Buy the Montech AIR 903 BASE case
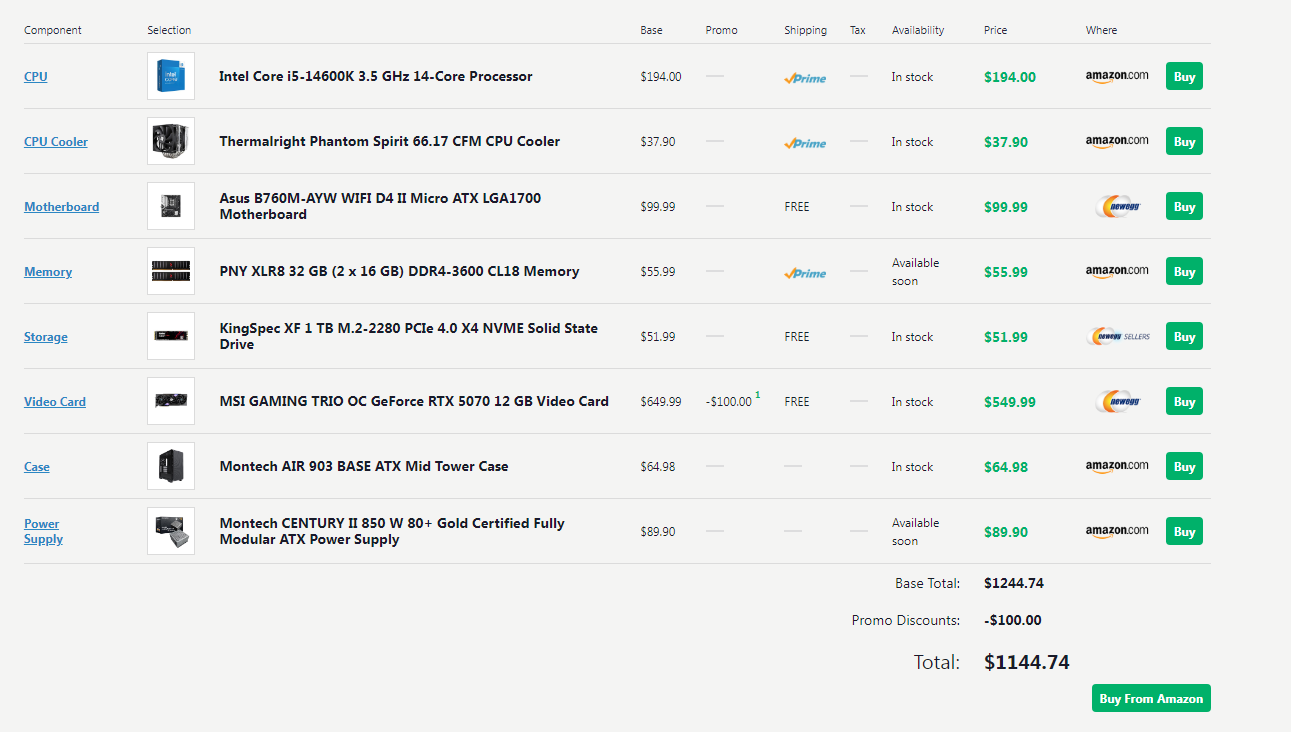1291x732 pixels. pos(1184,466)
